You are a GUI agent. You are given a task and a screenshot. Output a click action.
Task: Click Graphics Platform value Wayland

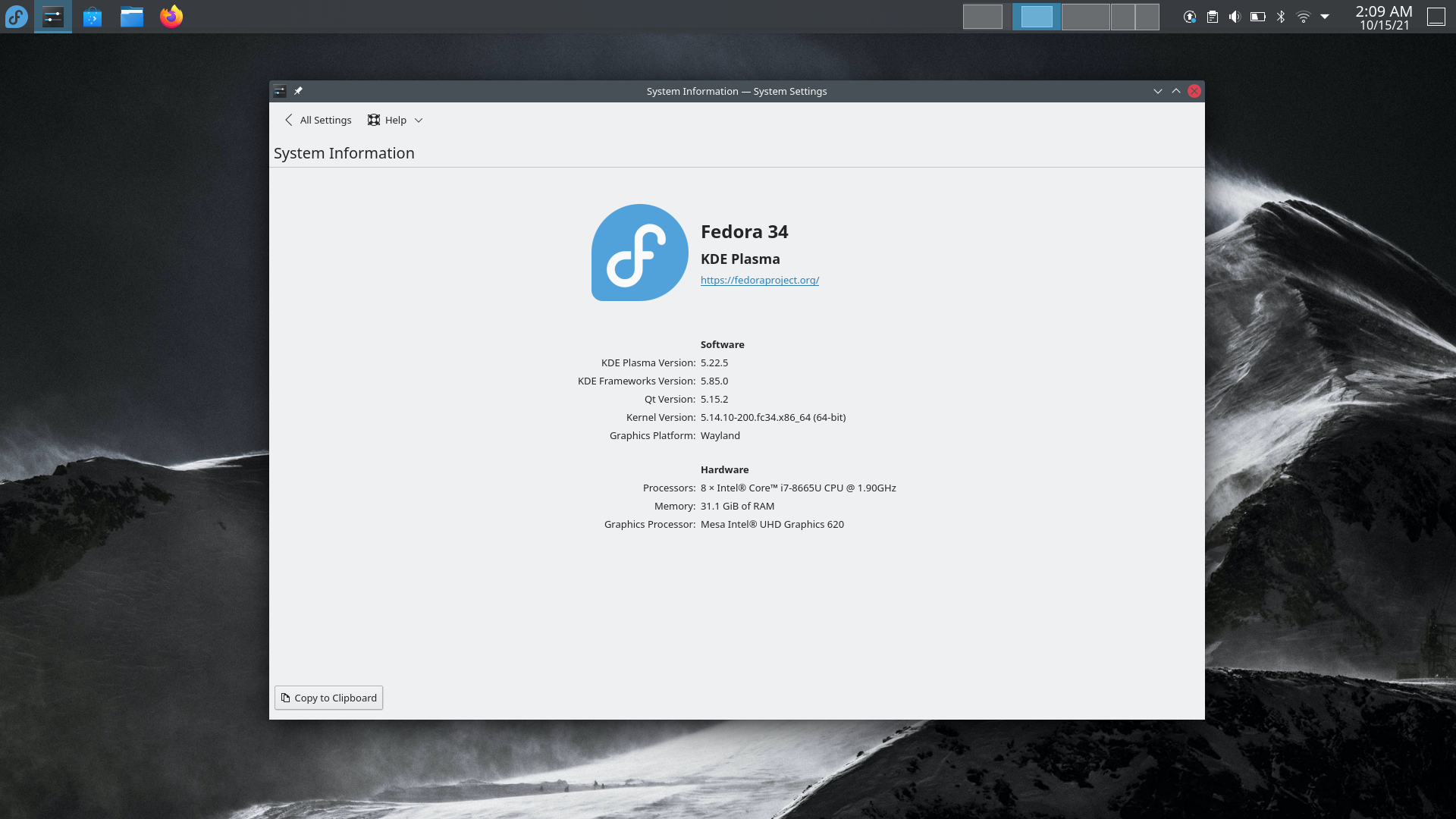point(720,435)
